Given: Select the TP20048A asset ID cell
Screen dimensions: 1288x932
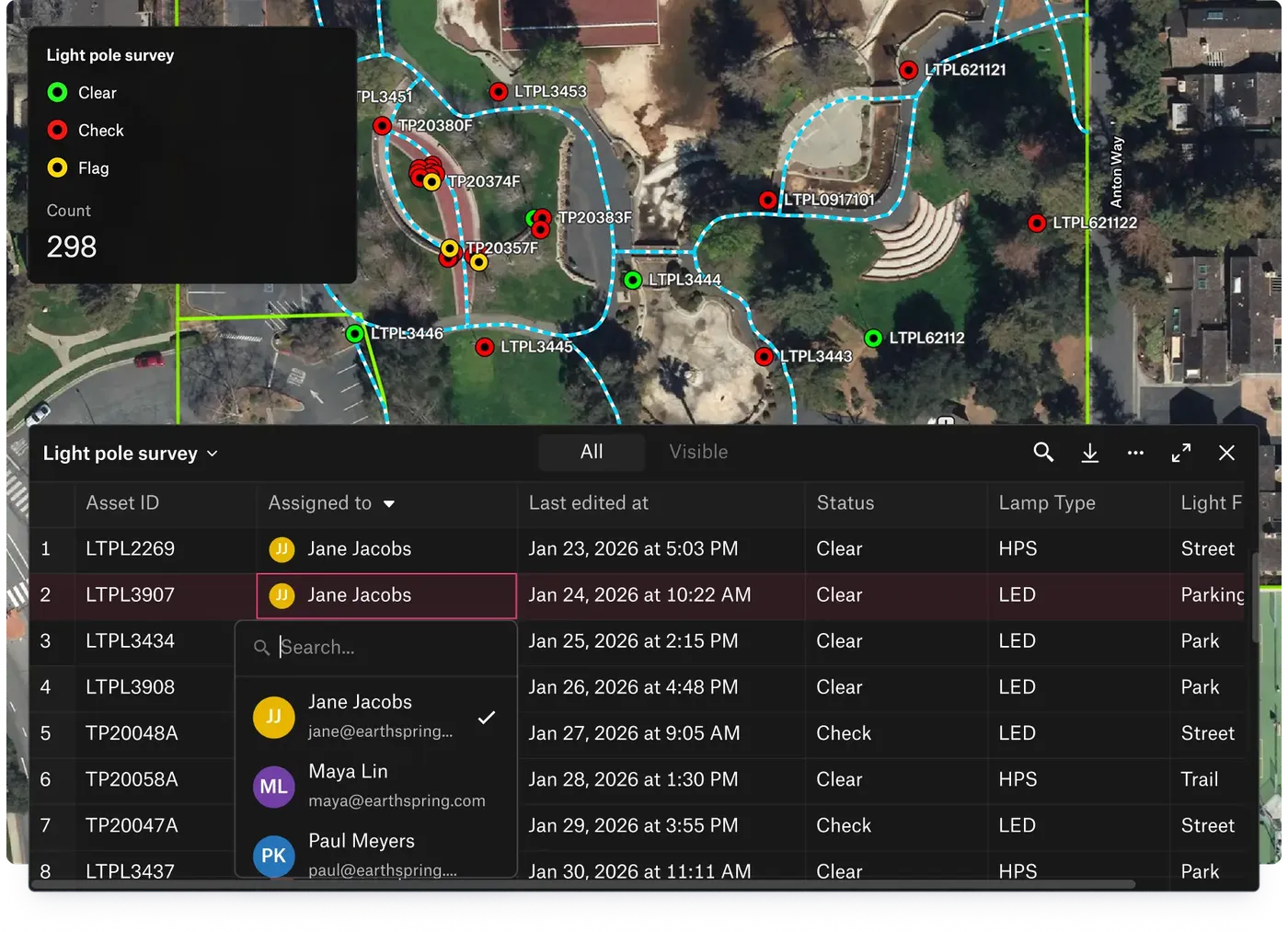Looking at the screenshot, I should [x=154, y=734].
